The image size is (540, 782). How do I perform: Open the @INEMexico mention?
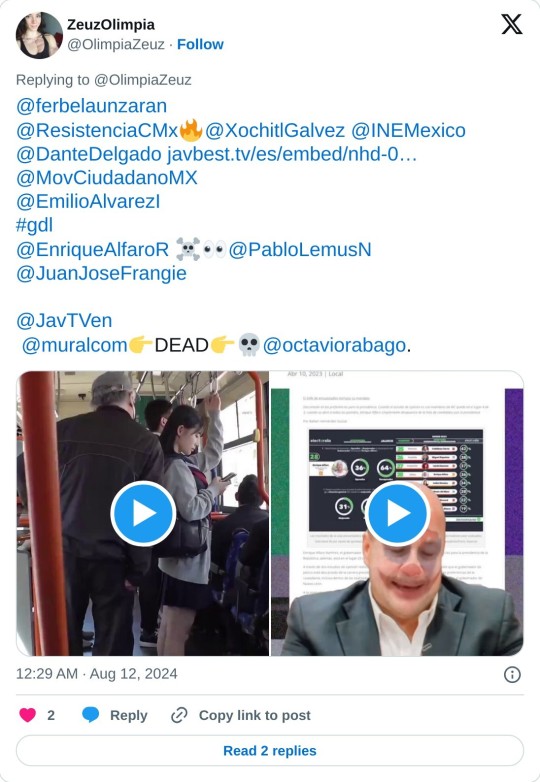tap(408, 130)
